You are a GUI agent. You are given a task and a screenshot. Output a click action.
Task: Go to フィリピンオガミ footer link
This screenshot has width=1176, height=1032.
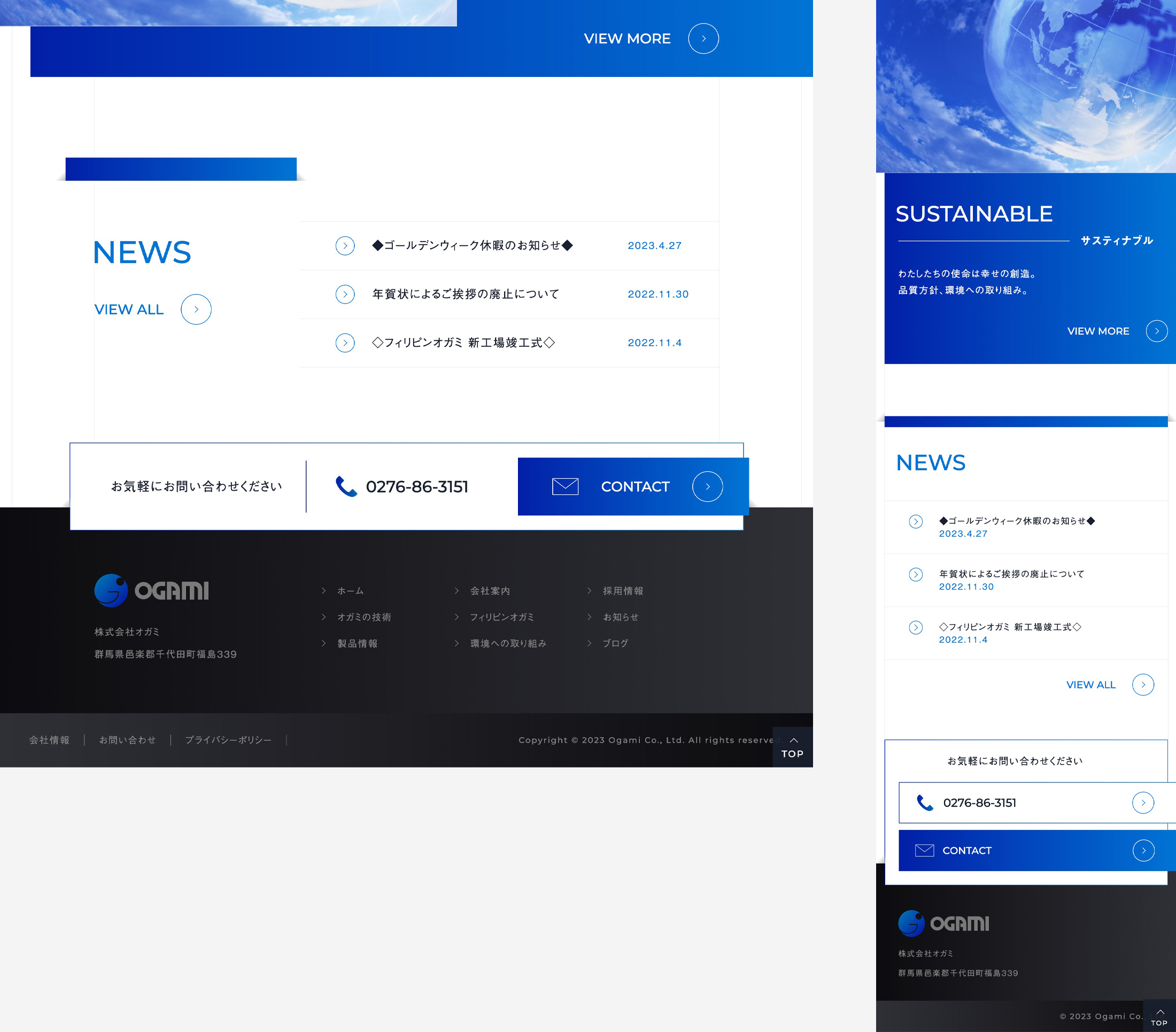tap(502, 617)
